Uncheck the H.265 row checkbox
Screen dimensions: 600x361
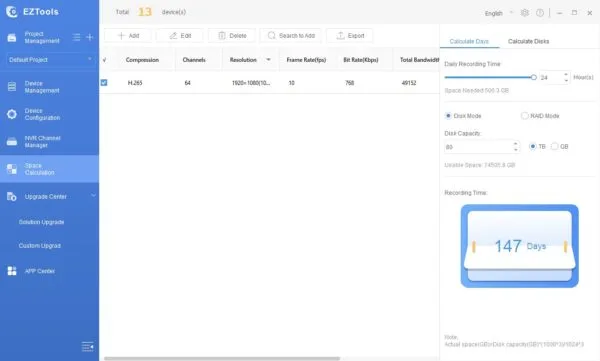pos(104,83)
